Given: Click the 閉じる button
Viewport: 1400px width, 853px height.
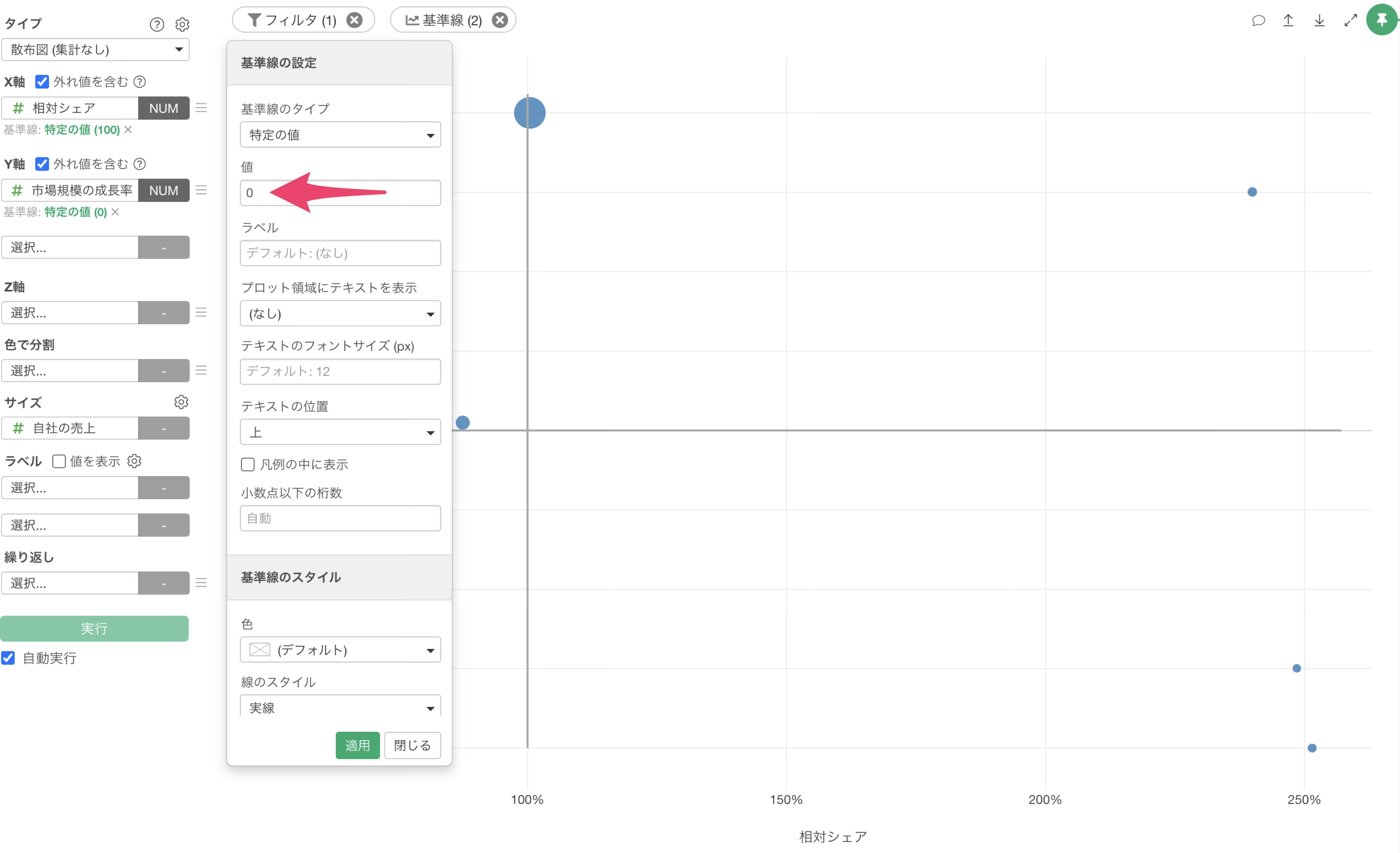Looking at the screenshot, I should click(412, 745).
